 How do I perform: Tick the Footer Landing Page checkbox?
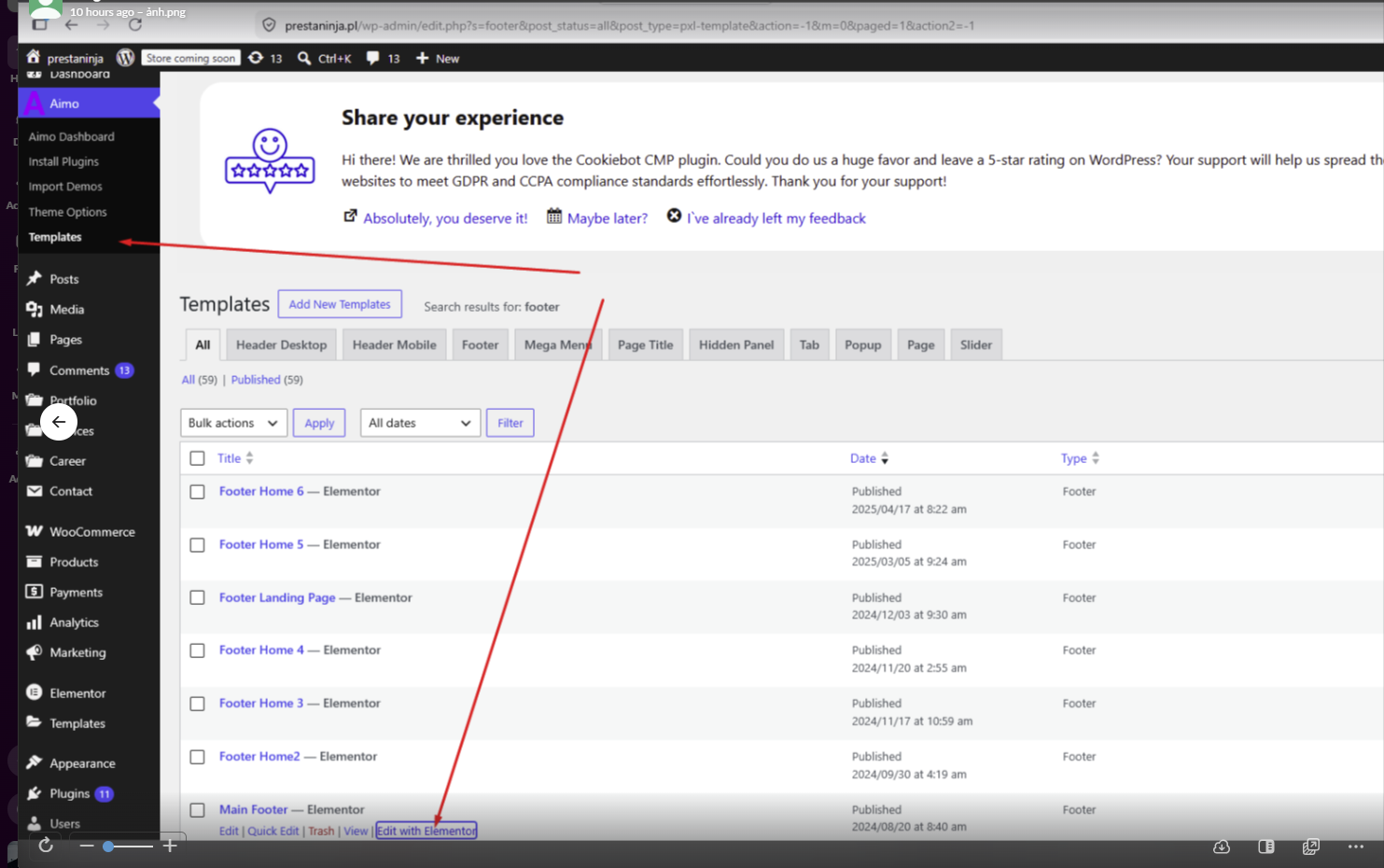[x=197, y=597]
